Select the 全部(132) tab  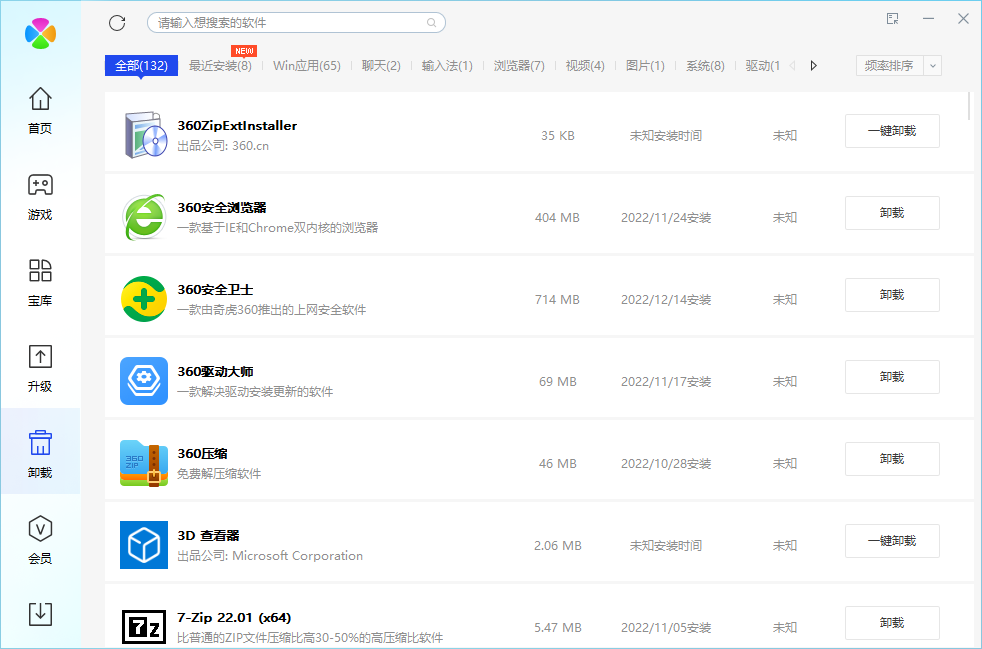142,66
